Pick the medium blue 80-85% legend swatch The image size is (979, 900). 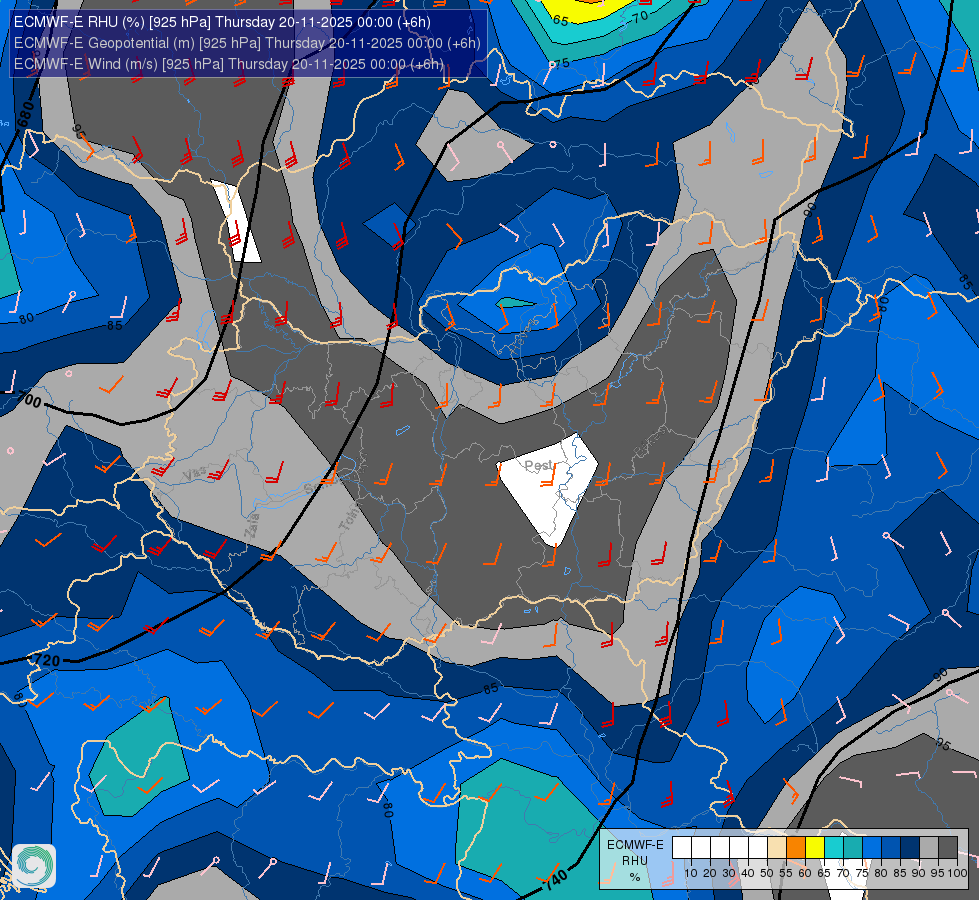891,848
